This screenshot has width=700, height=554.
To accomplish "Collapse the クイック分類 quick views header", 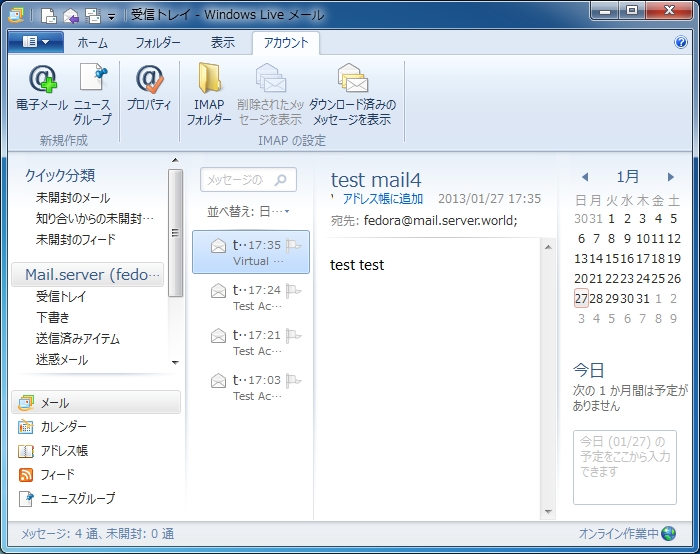I will [60, 175].
